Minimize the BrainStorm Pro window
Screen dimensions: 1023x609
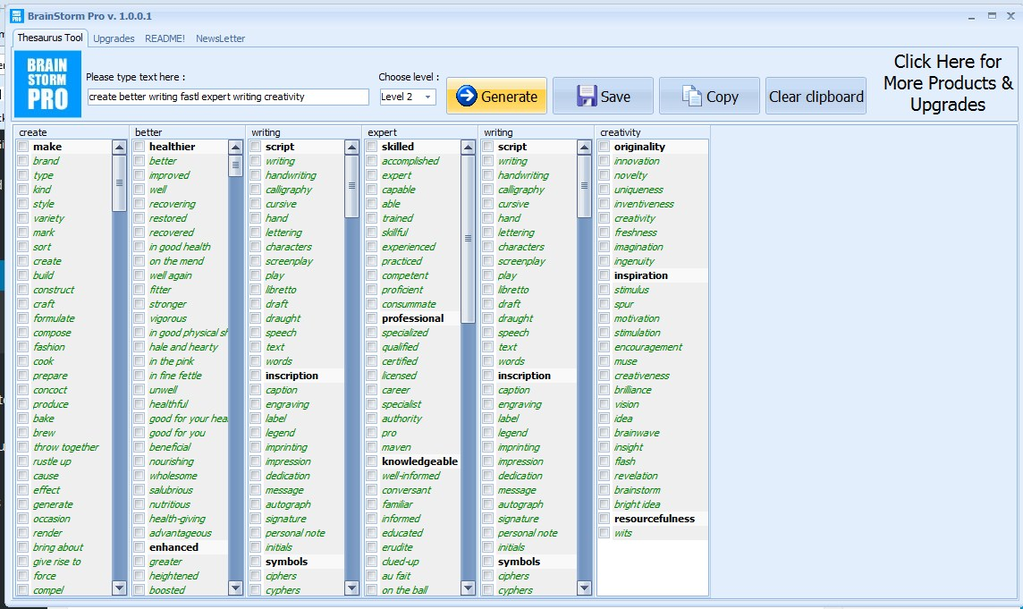click(x=971, y=16)
